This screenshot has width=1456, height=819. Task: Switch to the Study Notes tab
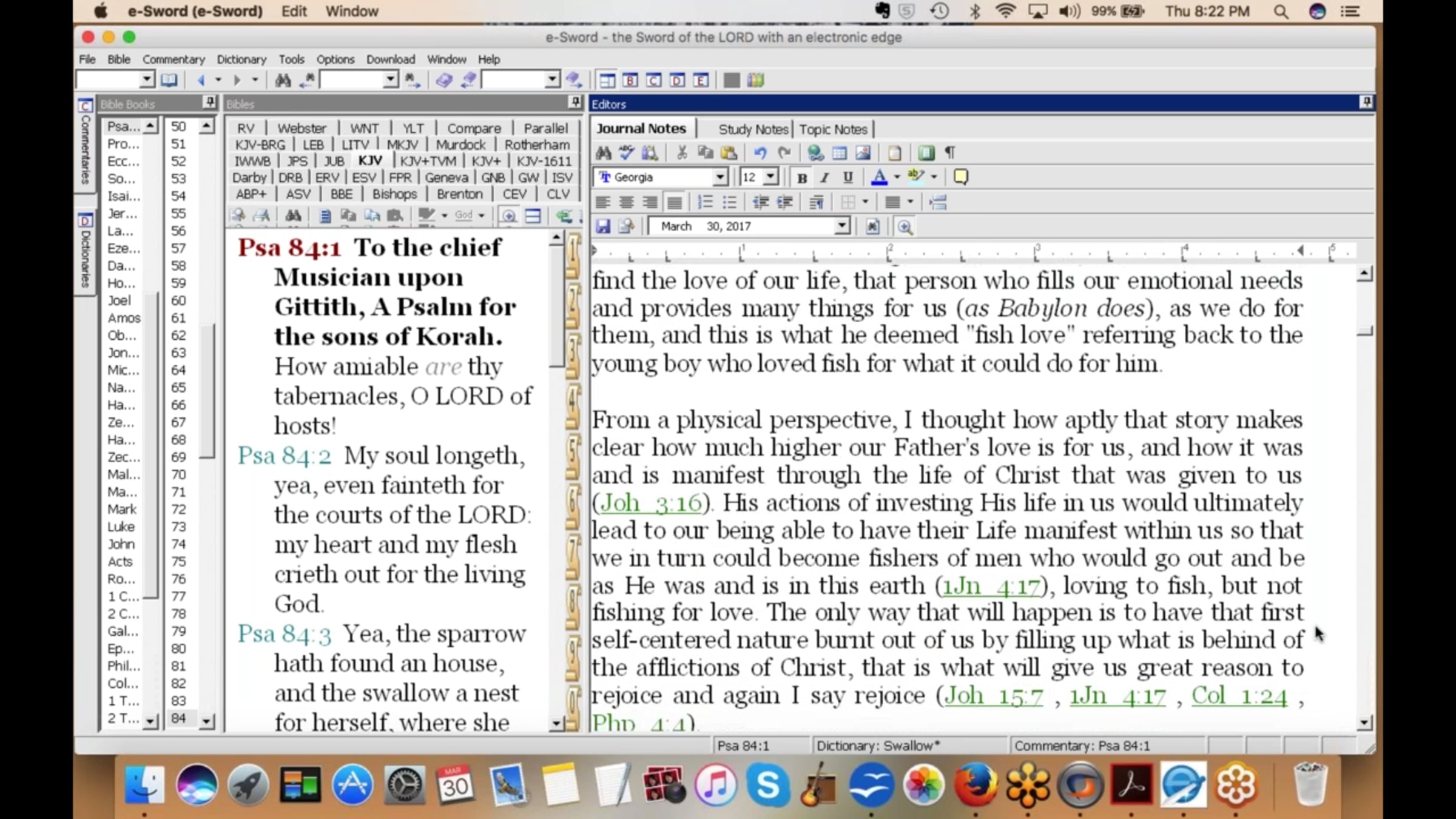tap(752, 129)
